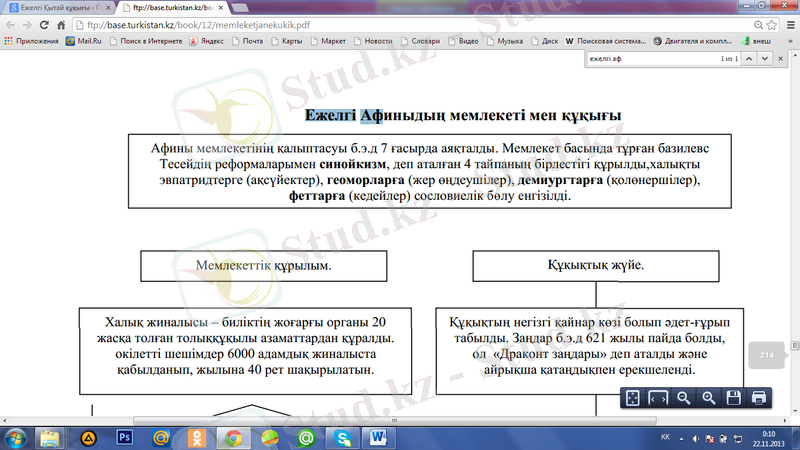Close the ftp://base.turkistan.kz tab

click(221, 8)
